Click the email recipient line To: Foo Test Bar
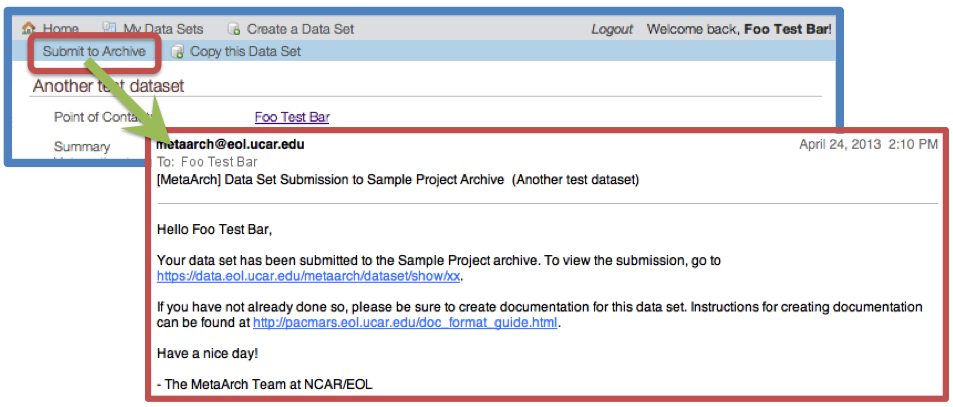Image resolution: width=953 pixels, height=407 pixels. click(x=207, y=162)
